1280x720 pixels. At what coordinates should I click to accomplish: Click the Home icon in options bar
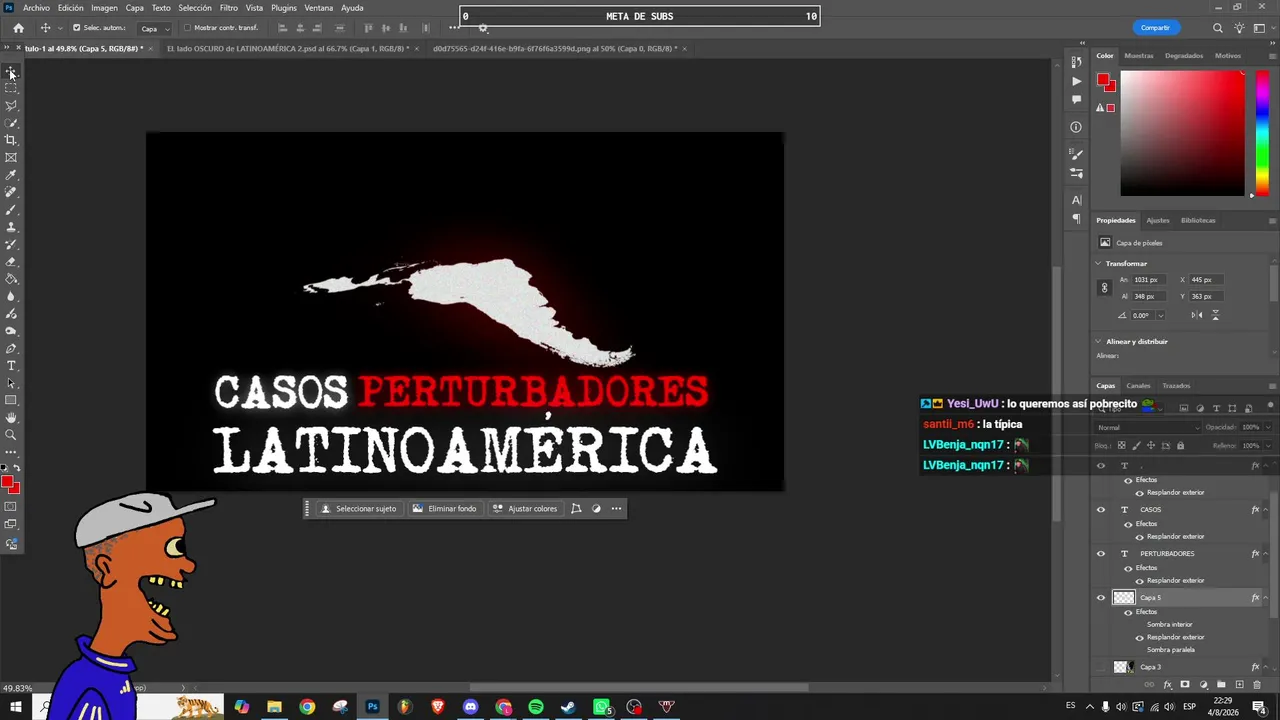click(18, 28)
